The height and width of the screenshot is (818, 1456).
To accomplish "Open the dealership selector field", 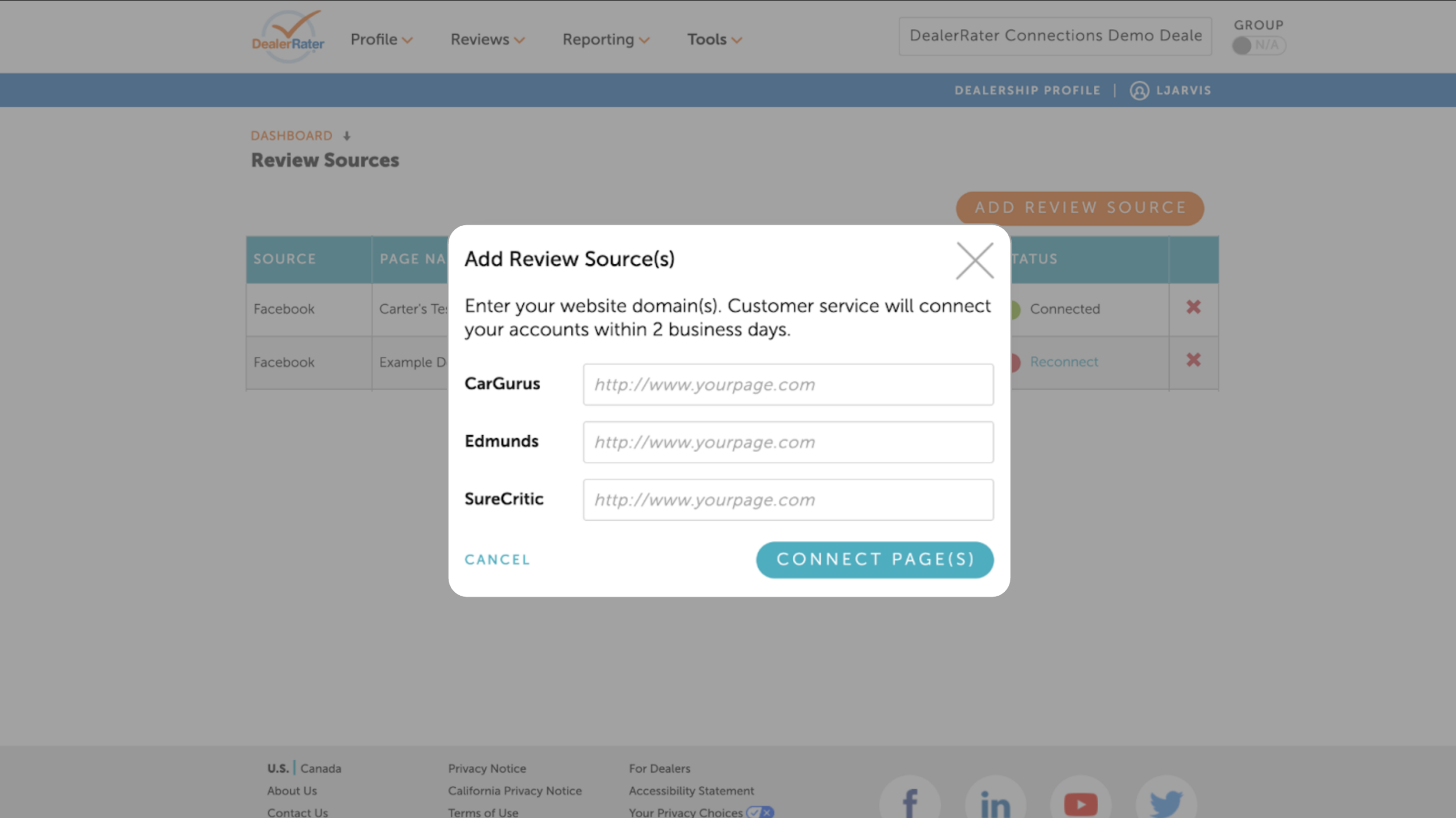I will (1055, 36).
